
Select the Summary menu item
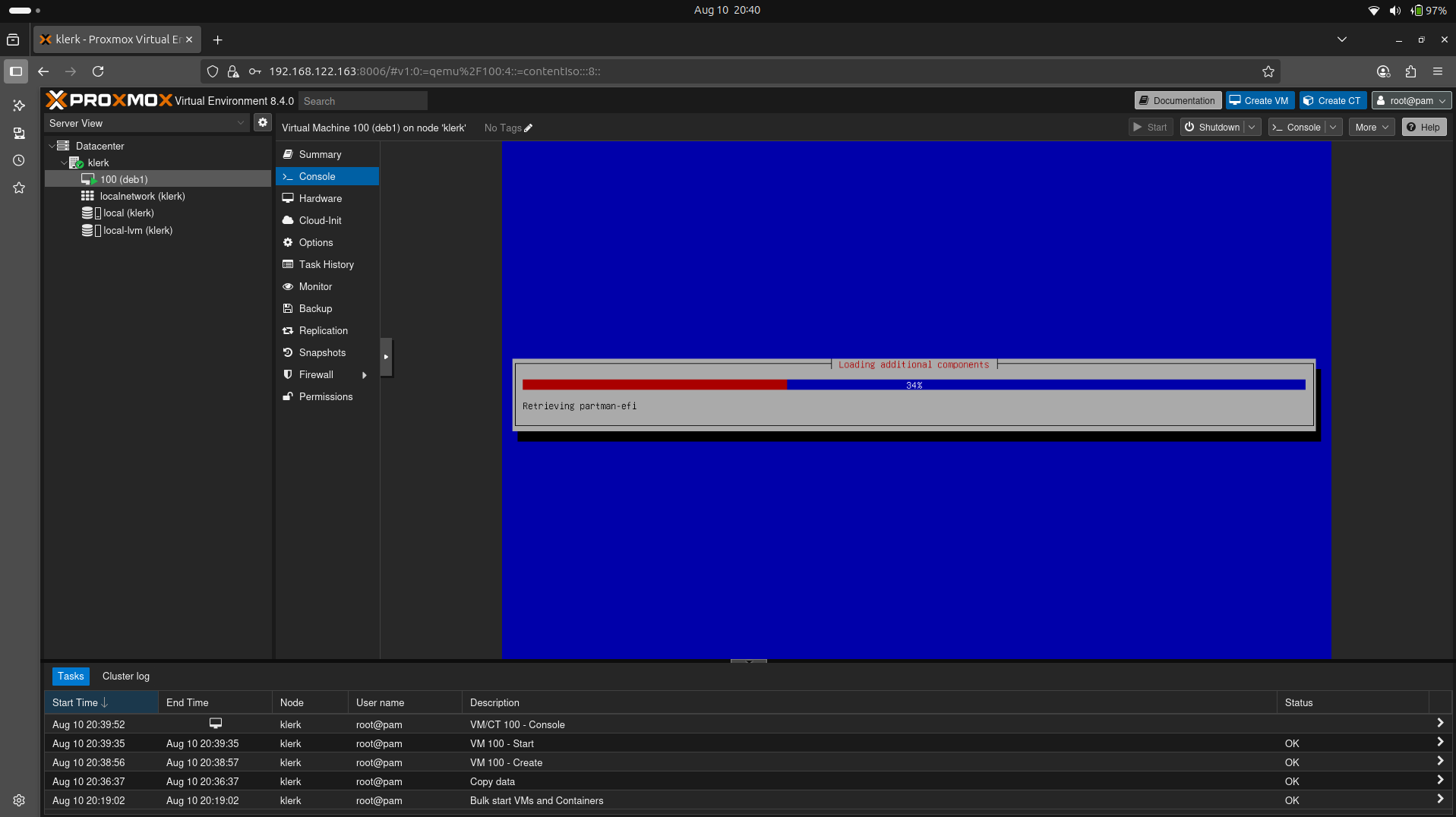pos(319,154)
